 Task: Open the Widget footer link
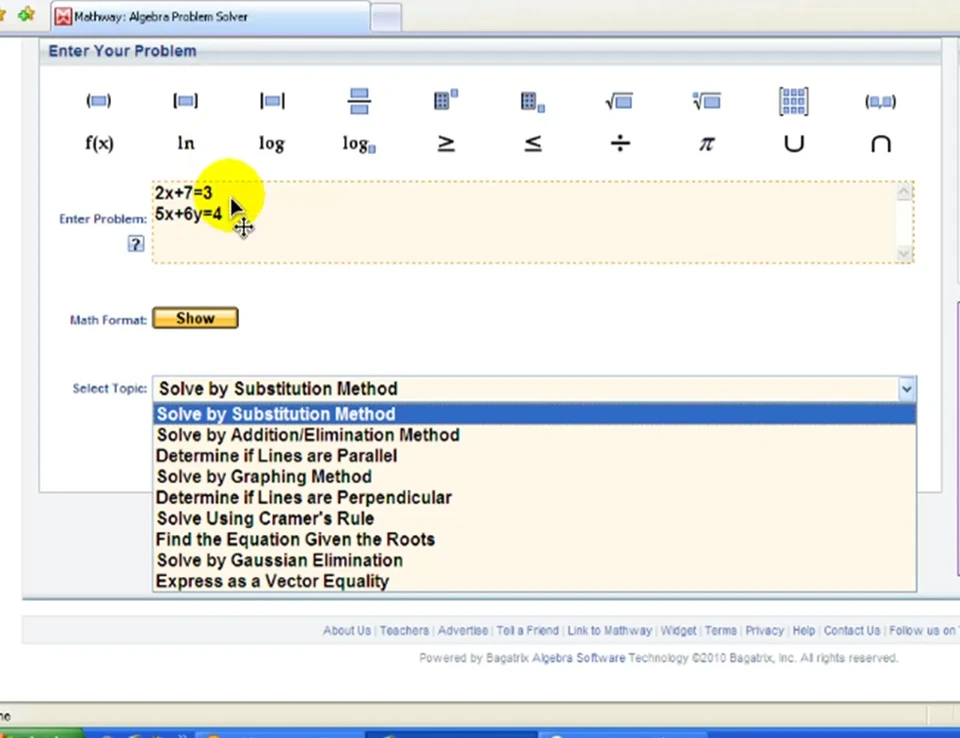tap(678, 630)
